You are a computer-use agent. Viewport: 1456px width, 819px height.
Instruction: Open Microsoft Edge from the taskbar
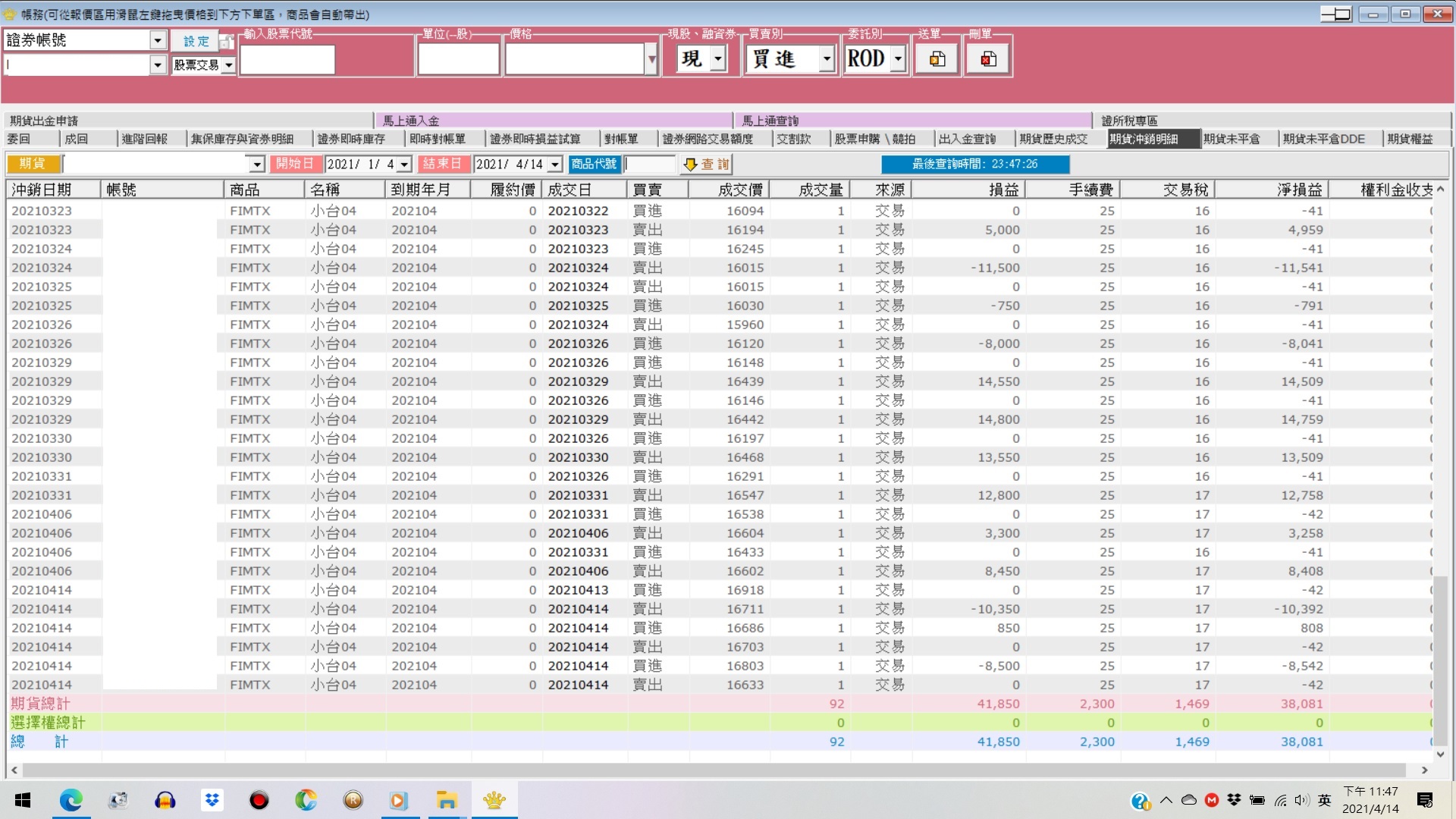pyautogui.click(x=71, y=800)
